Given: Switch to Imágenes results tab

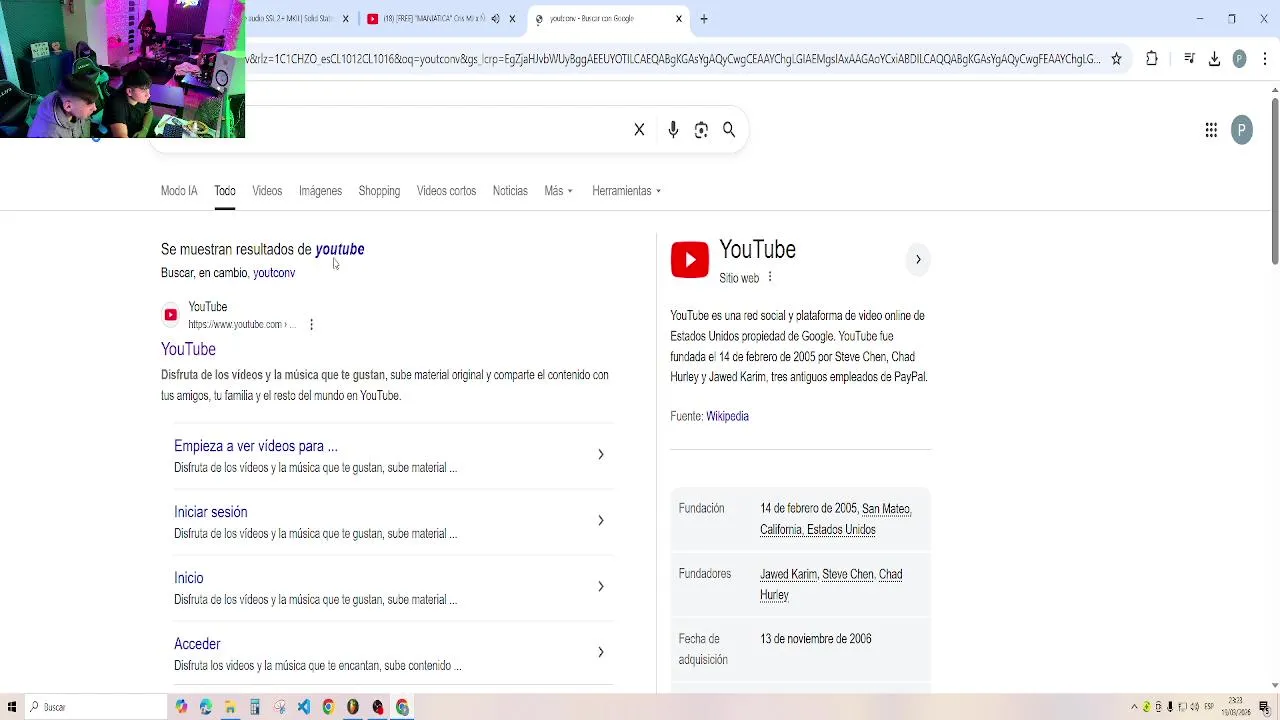Looking at the screenshot, I should 320,191.
